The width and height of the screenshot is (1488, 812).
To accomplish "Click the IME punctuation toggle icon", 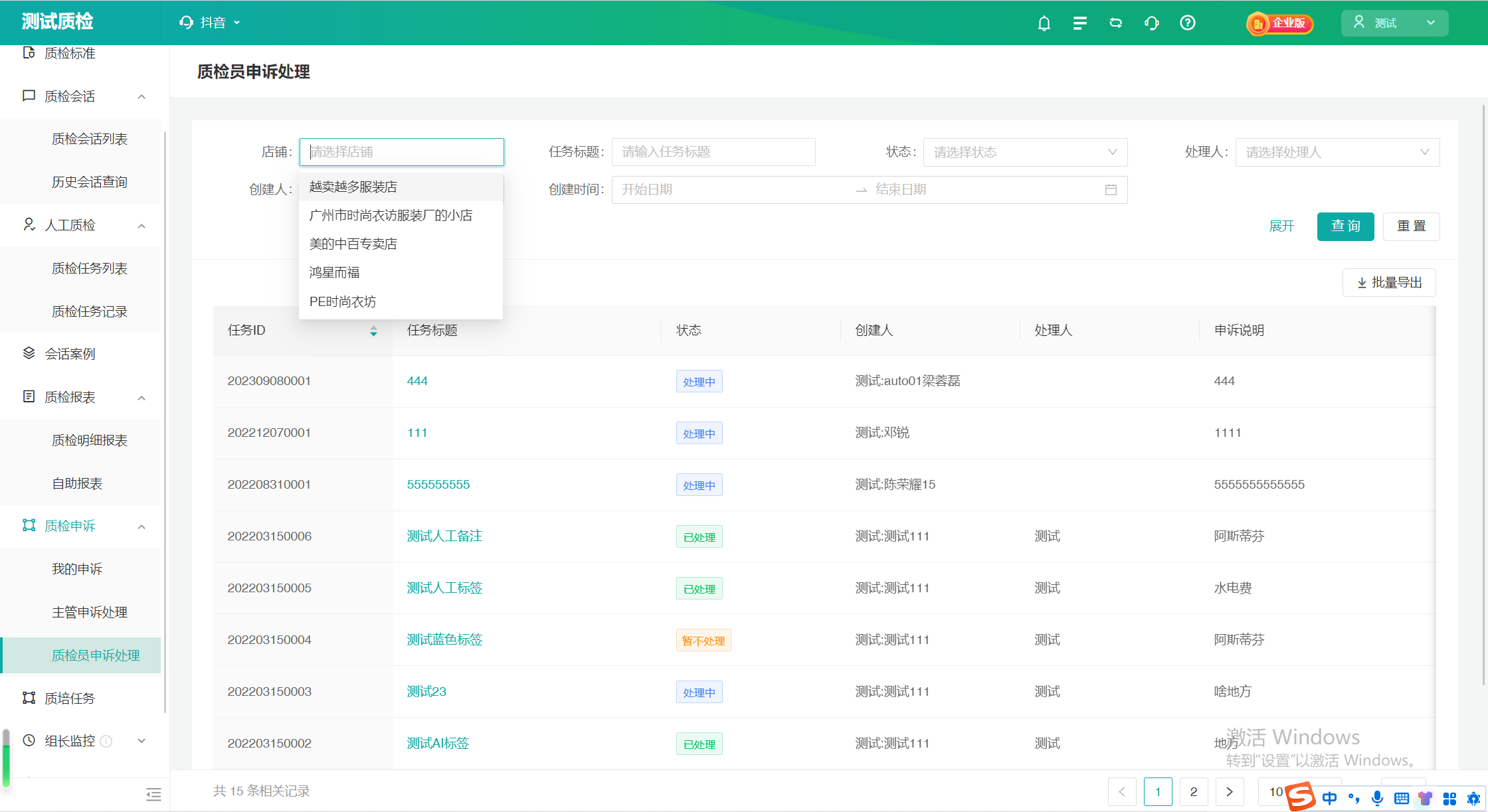I will (x=1354, y=798).
